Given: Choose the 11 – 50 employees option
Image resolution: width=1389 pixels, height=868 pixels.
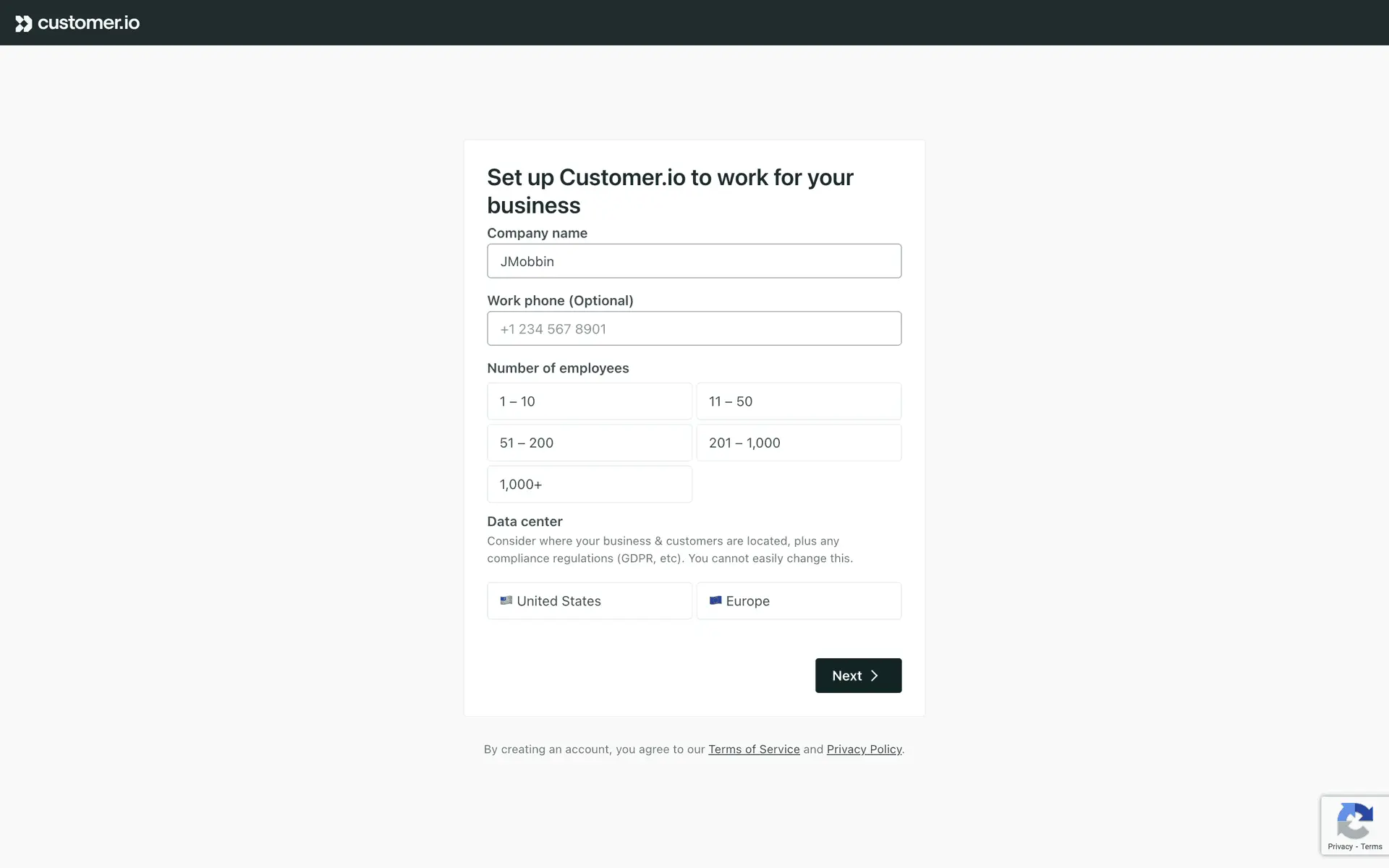Looking at the screenshot, I should [799, 401].
